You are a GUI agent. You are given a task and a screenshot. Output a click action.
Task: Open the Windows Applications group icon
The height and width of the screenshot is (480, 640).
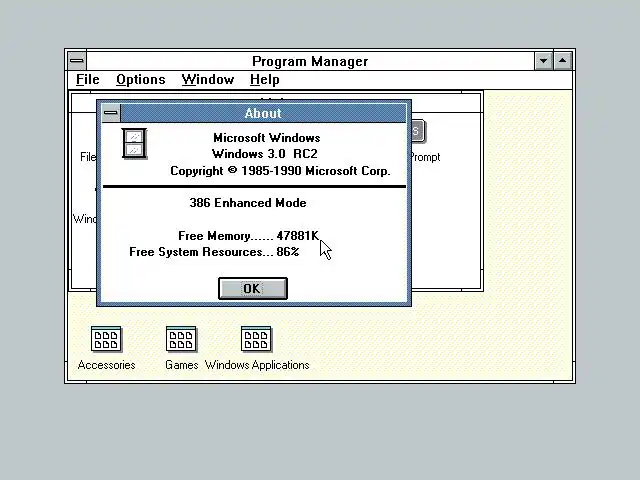point(256,339)
